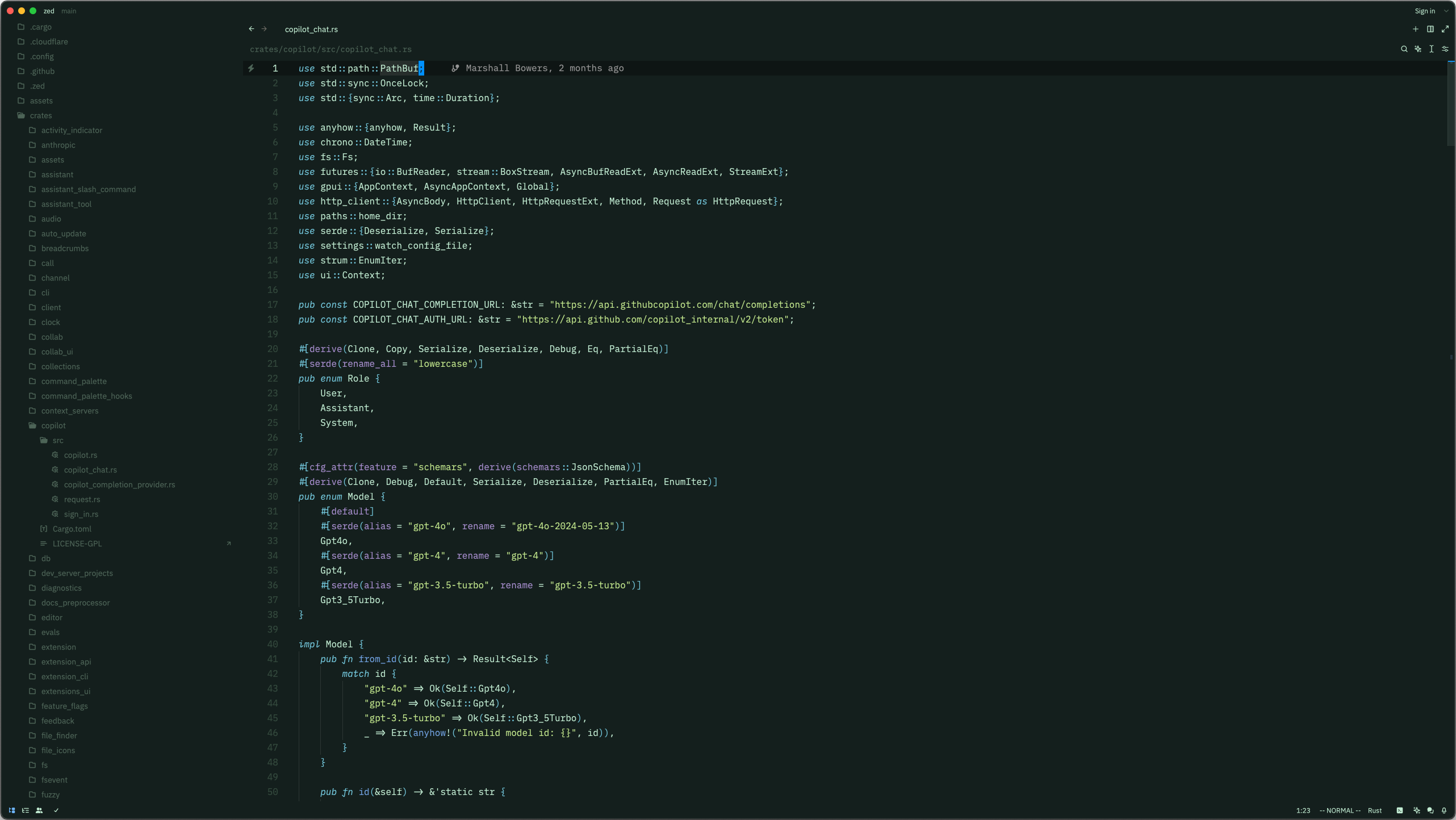The width and height of the screenshot is (1456, 820).
Task: Click the split pane icon
Action: (1430, 29)
